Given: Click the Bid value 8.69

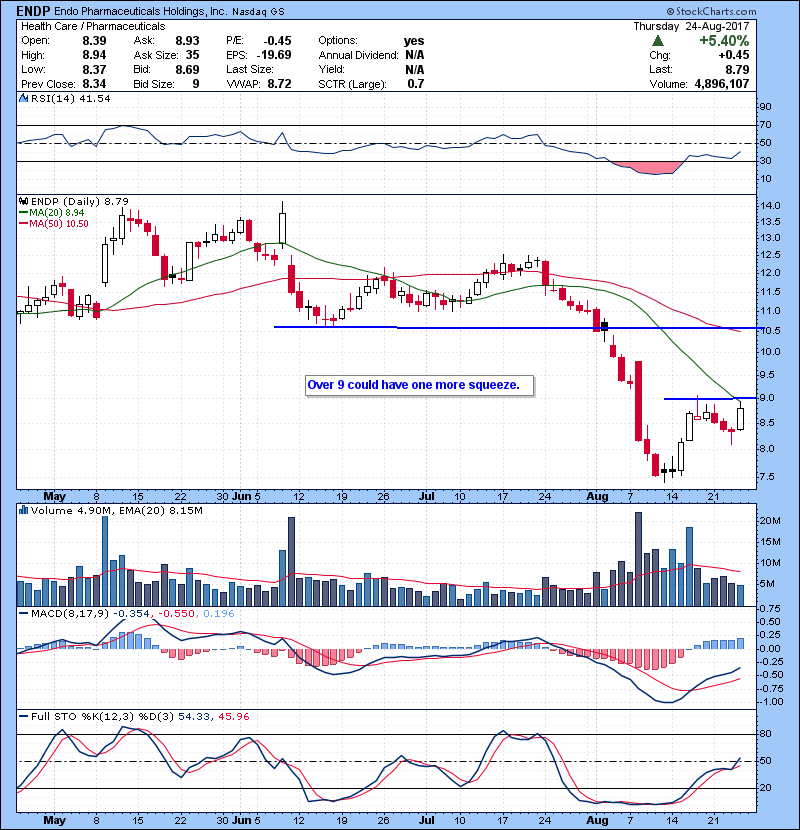Looking at the screenshot, I should click(187, 69).
